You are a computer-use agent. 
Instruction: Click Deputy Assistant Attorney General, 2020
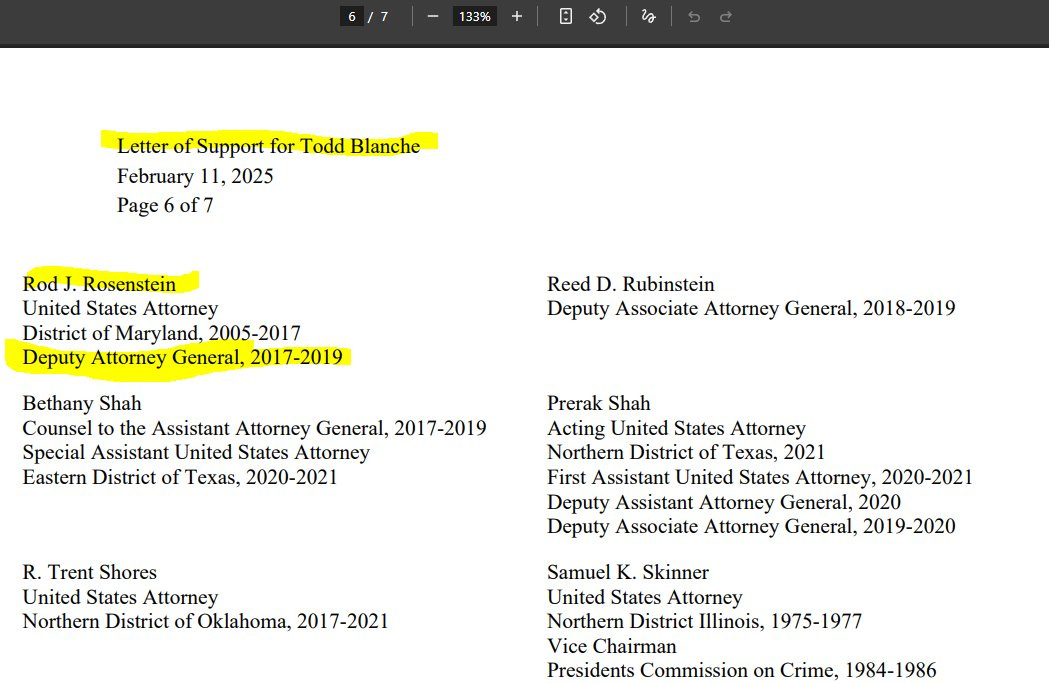point(724,502)
